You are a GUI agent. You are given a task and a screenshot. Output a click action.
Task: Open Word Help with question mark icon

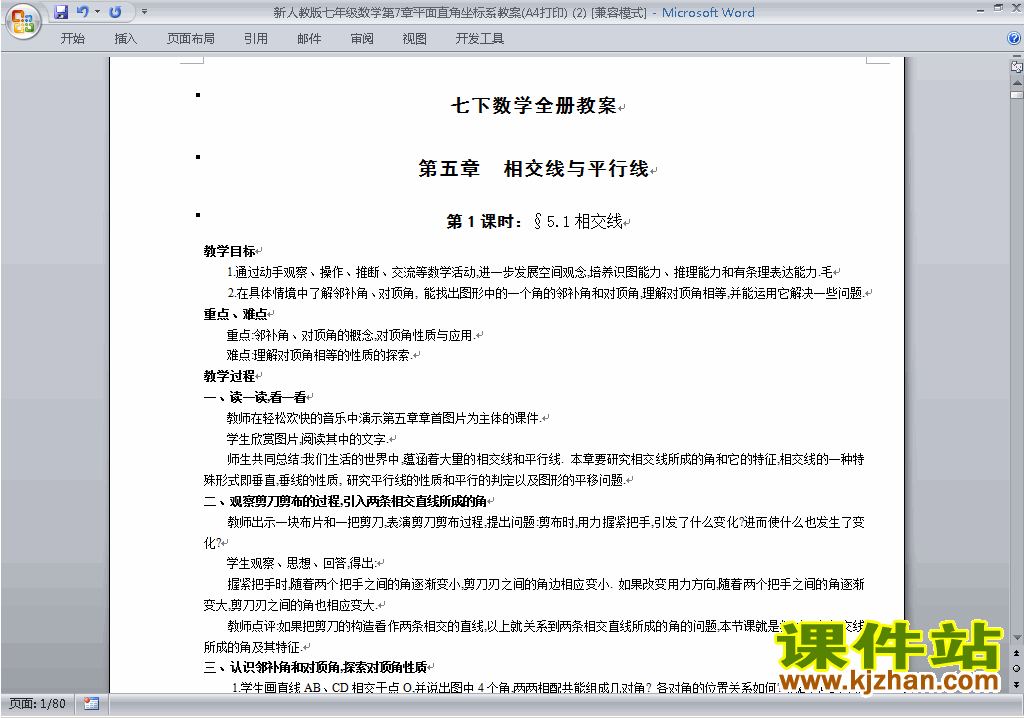[1014, 38]
